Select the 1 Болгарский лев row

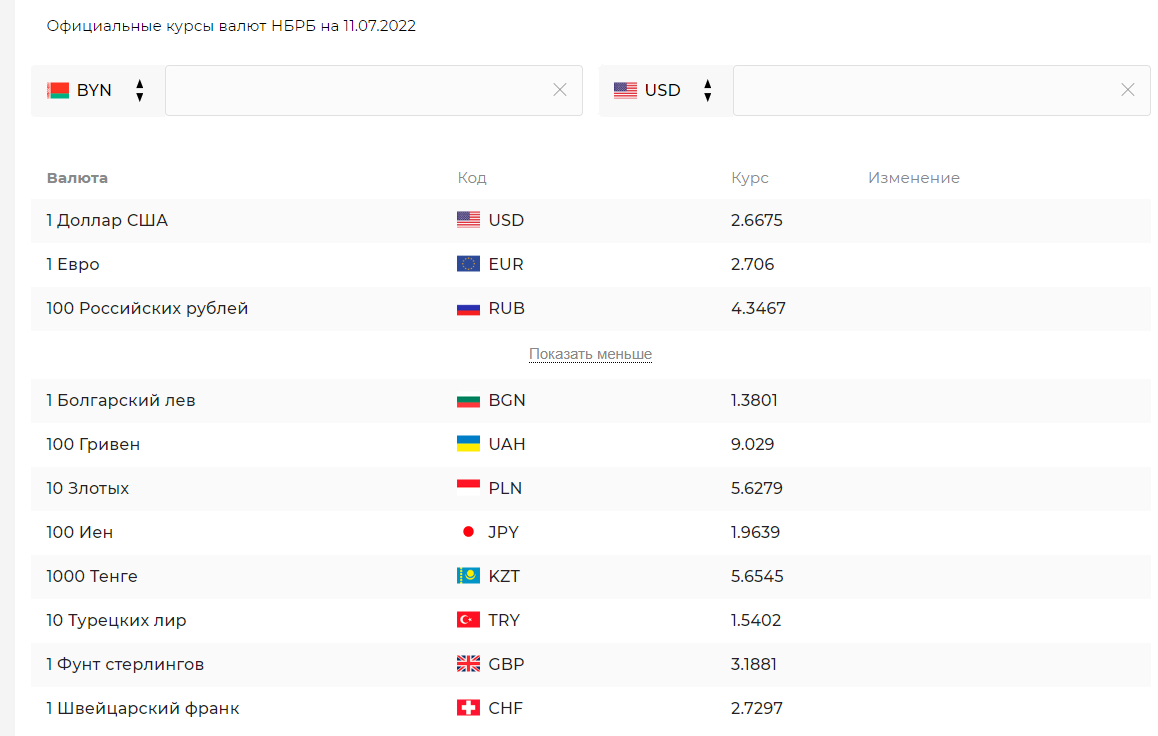coord(121,400)
